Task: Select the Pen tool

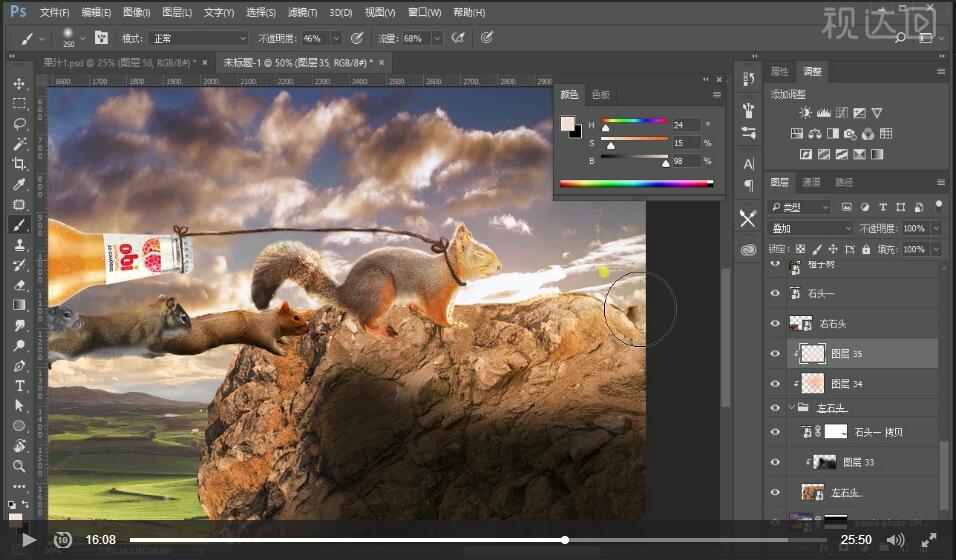Action: pyautogui.click(x=19, y=365)
